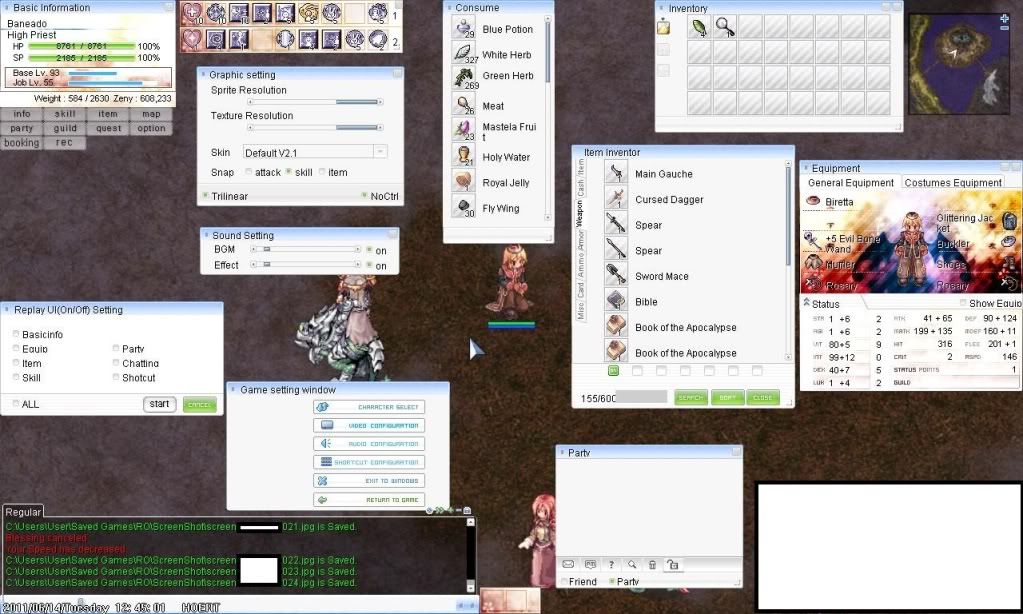
Task: Open the Regular chat tab
Action: point(23,512)
